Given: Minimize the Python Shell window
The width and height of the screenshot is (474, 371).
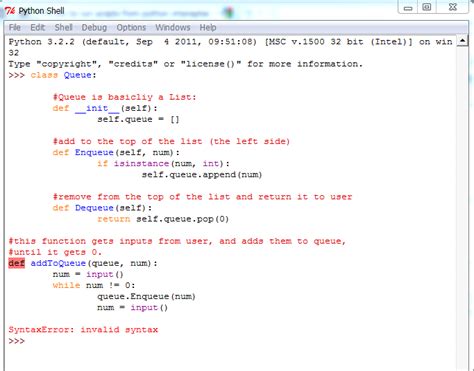Looking at the screenshot, I should [408, 7].
